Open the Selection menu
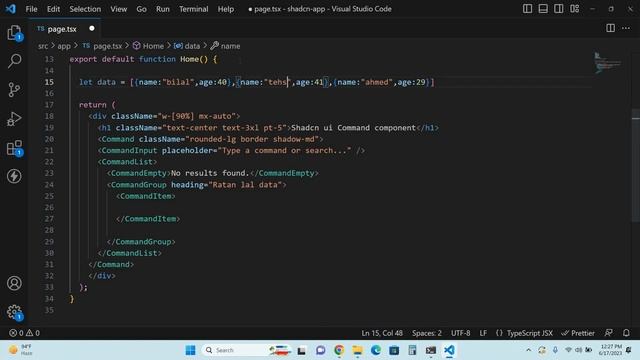Viewport: 640px width, 360px height. pyautogui.click(x=85, y=9)
